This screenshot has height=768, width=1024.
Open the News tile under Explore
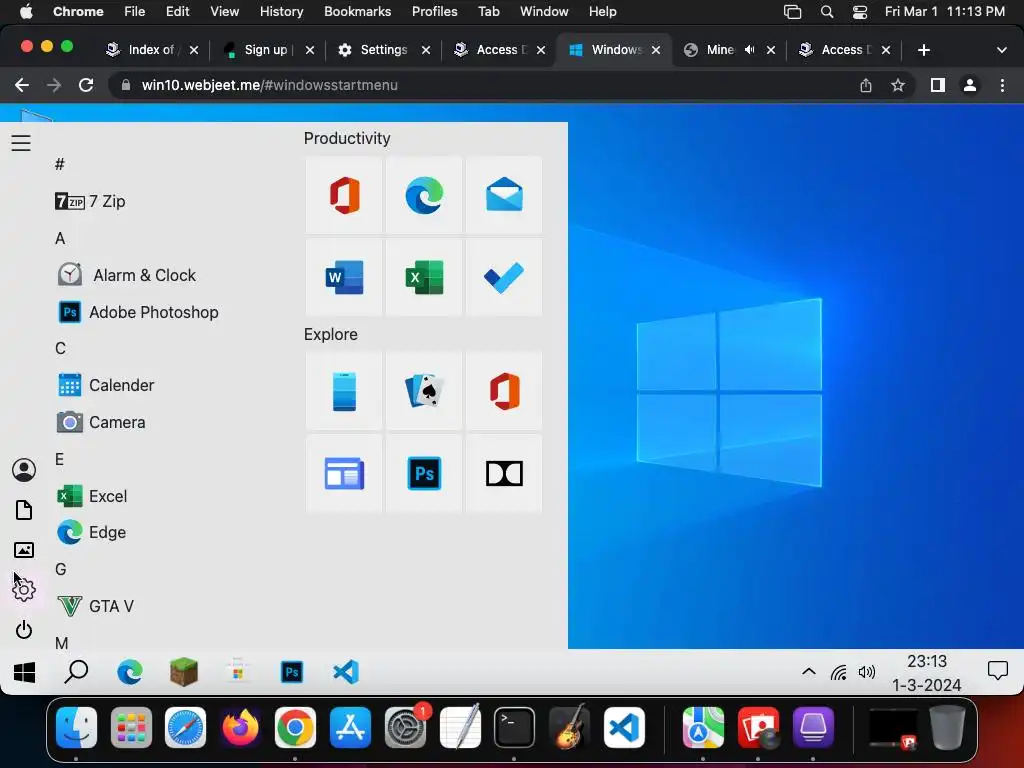344,473
